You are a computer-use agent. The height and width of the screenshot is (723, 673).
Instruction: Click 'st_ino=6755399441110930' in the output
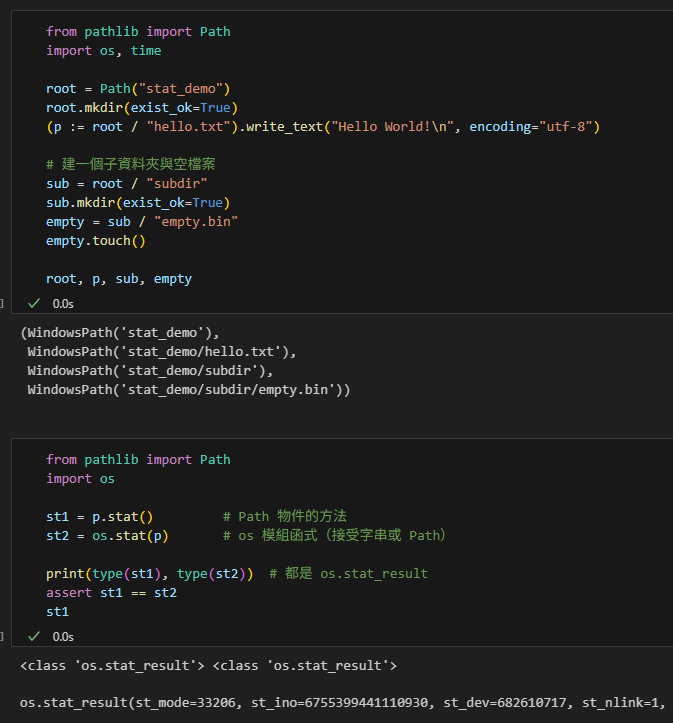pos(339,703)
